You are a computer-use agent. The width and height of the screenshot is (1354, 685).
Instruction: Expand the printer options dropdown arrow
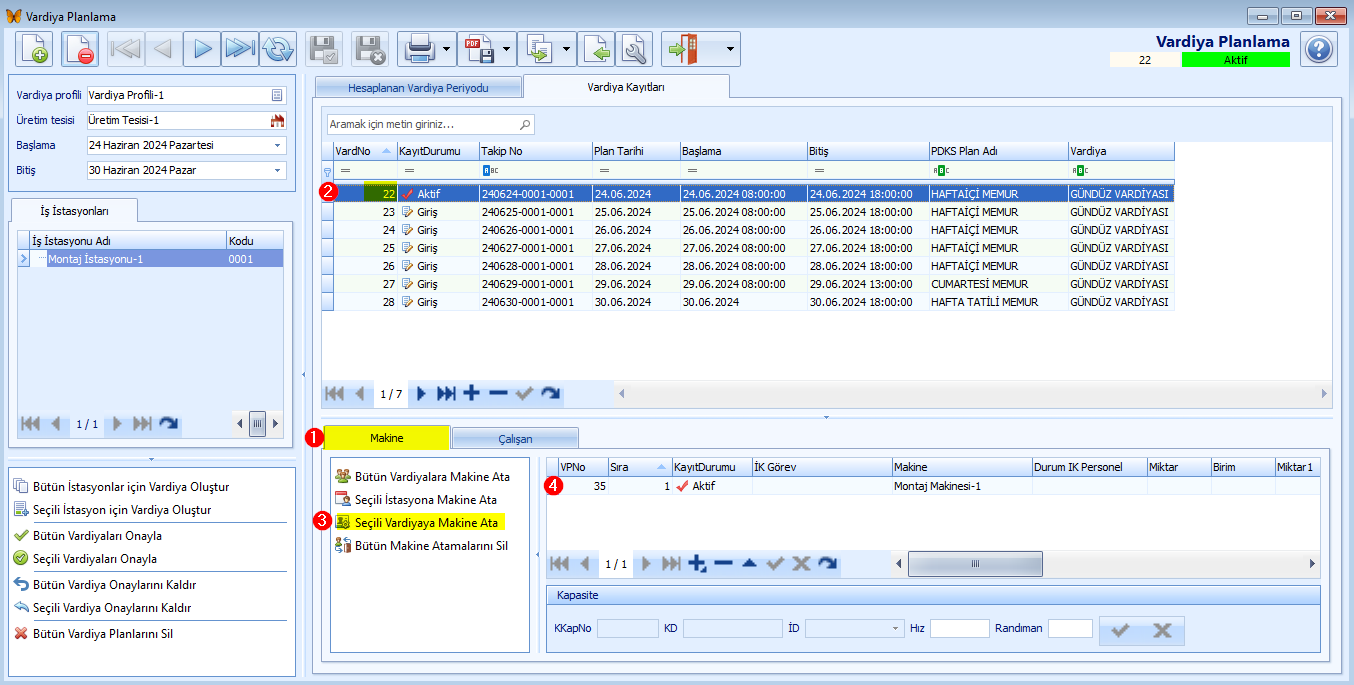pyautogui.click(x=446, y=48)
